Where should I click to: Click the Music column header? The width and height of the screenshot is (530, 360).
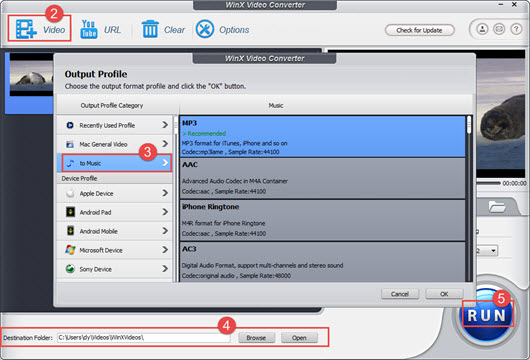coord(276,105)
